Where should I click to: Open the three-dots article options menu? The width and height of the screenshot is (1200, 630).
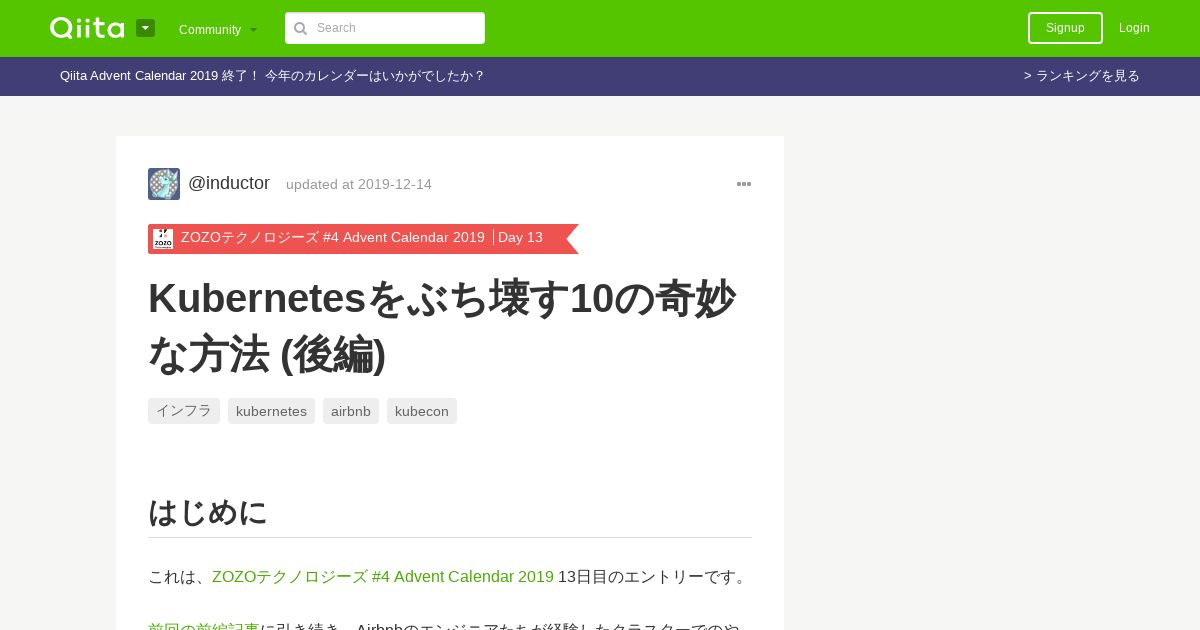744,184
